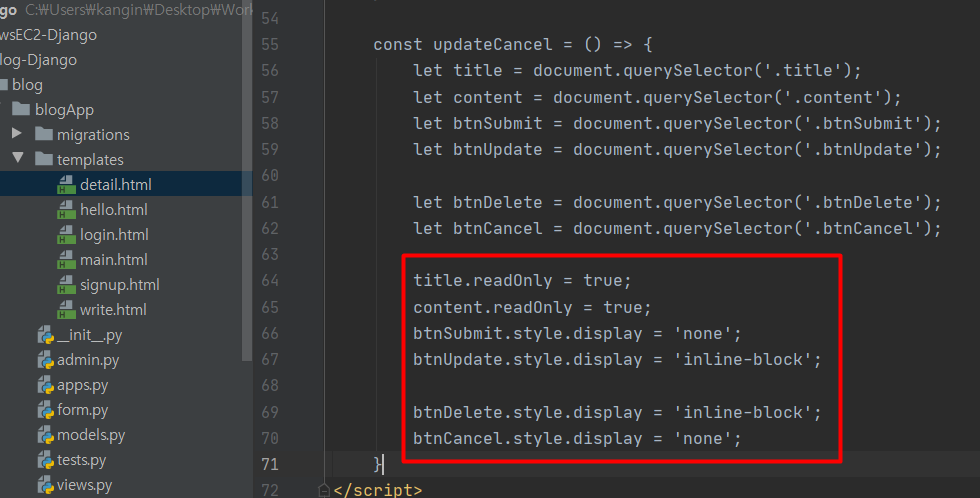The width and height of the screenshot is (980, 498).
Task: Click the hello.html file icon
Action: [x=66, y=209]
